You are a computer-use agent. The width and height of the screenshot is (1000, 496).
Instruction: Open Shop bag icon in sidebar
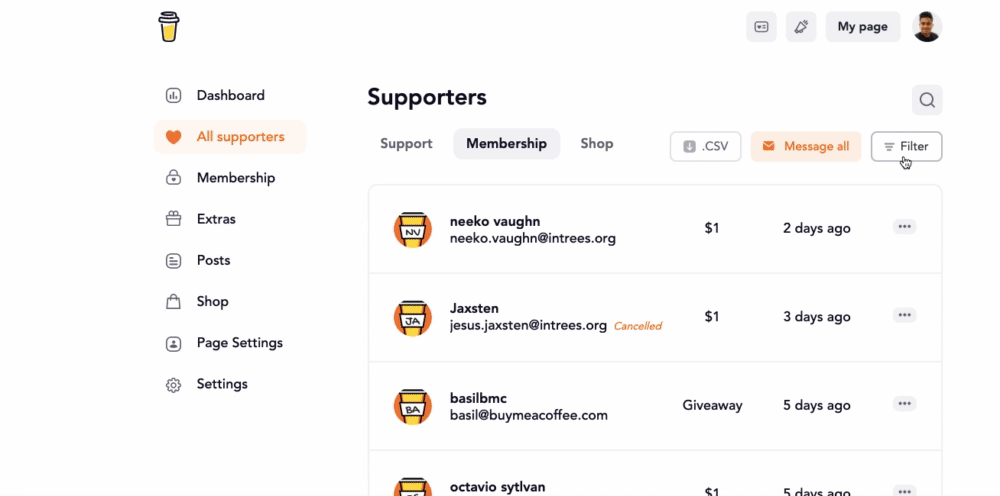[174, 301]
